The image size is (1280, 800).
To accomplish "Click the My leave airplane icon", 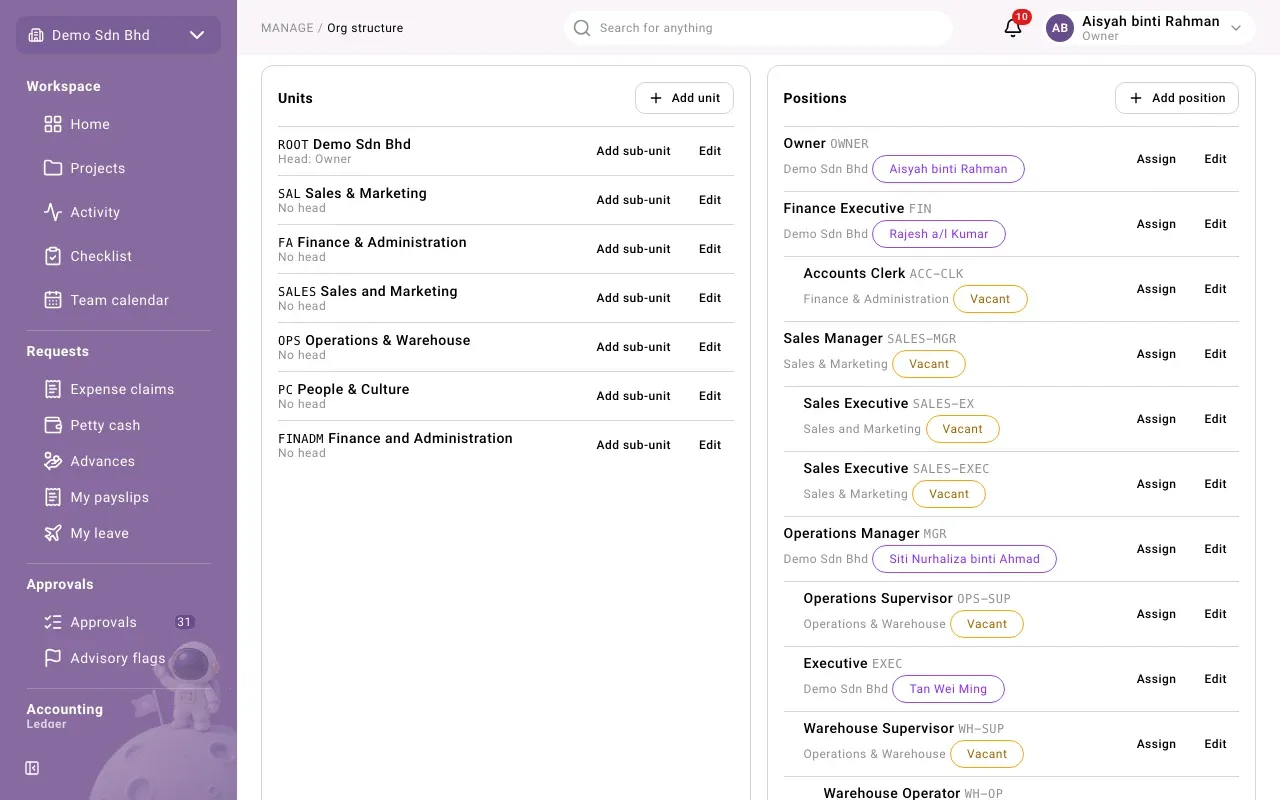I will (x=53, y=533).
